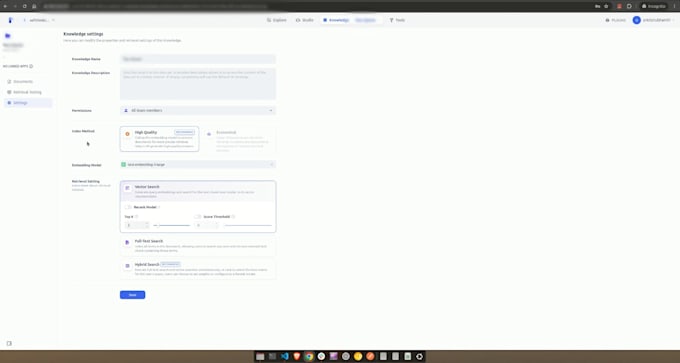Click the Economical option icon
The width and height of the screenshot is (680, 363).
(x=209, y=134)
